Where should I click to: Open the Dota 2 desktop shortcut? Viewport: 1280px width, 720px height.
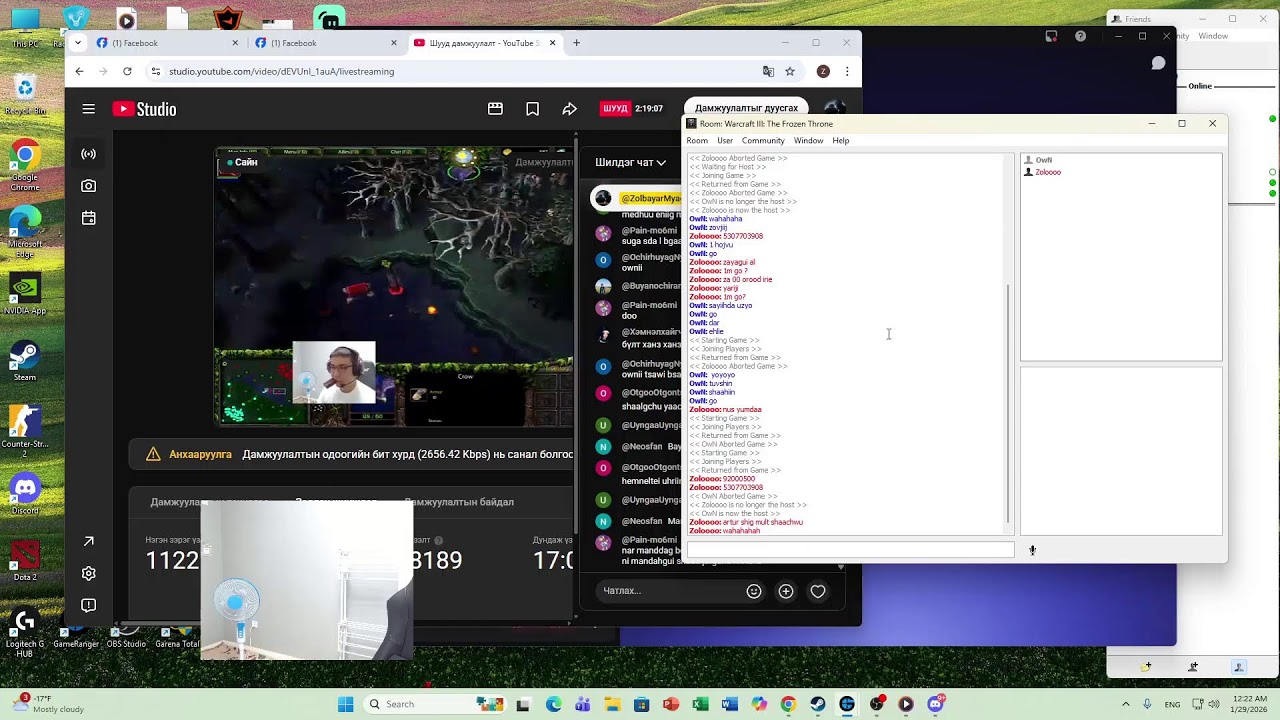click(25, 560)
